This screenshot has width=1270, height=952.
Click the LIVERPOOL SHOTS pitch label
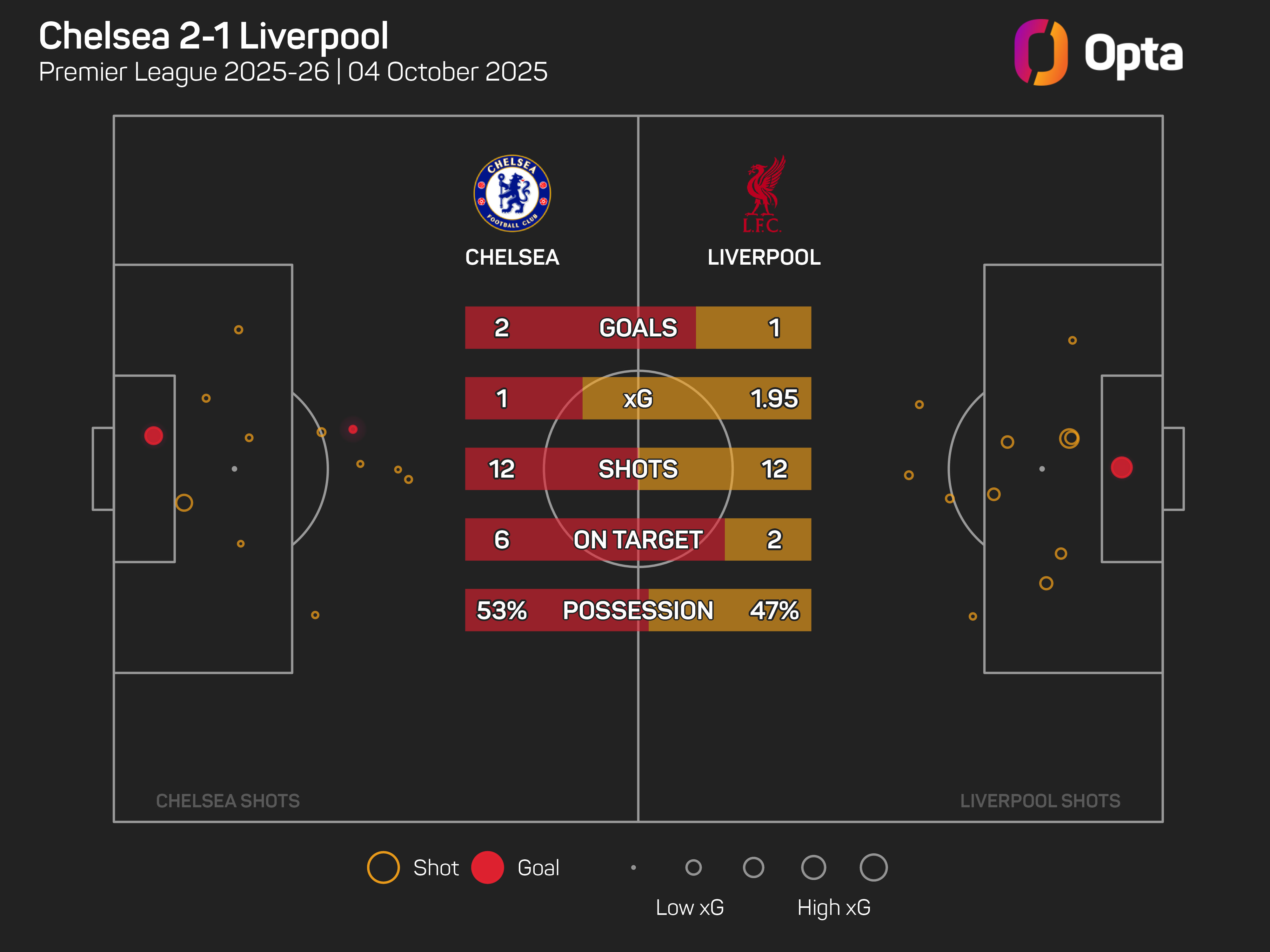[x=1040, y=801]
